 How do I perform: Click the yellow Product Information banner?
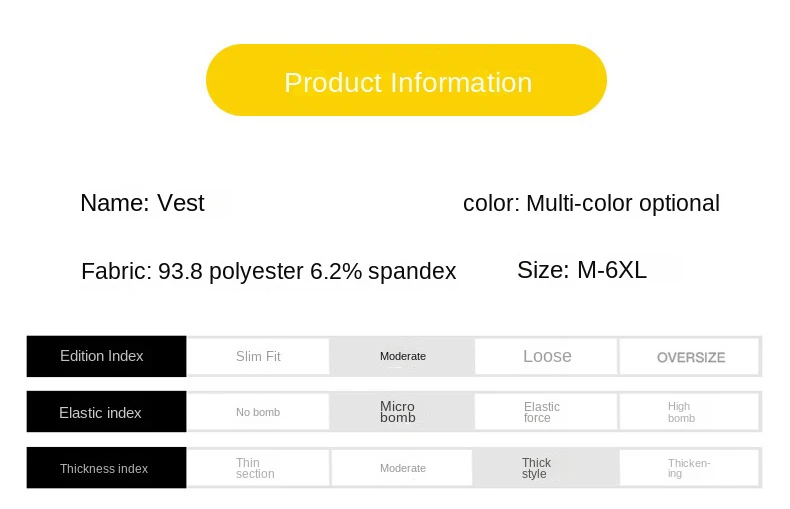(406, 81)
